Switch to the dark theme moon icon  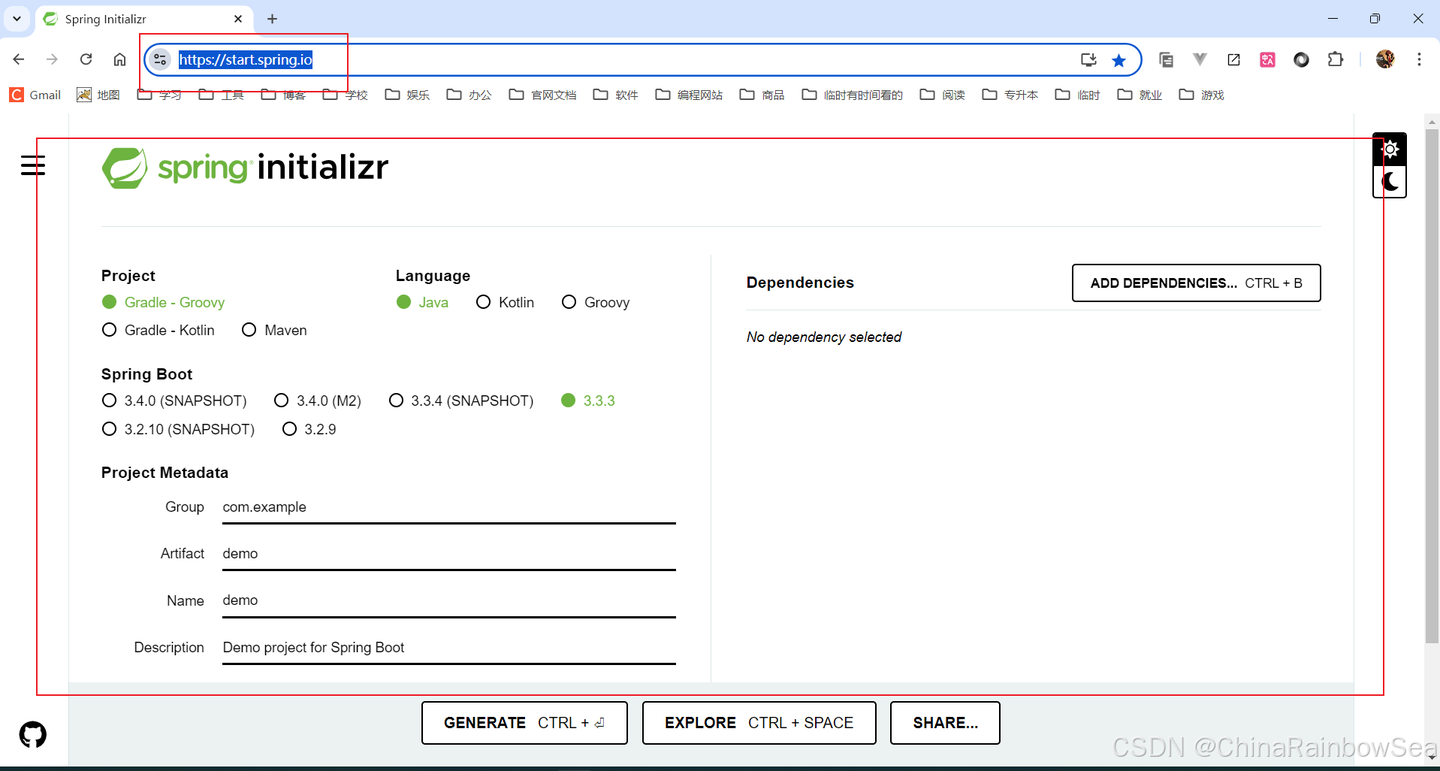[x=1390, y=182]
